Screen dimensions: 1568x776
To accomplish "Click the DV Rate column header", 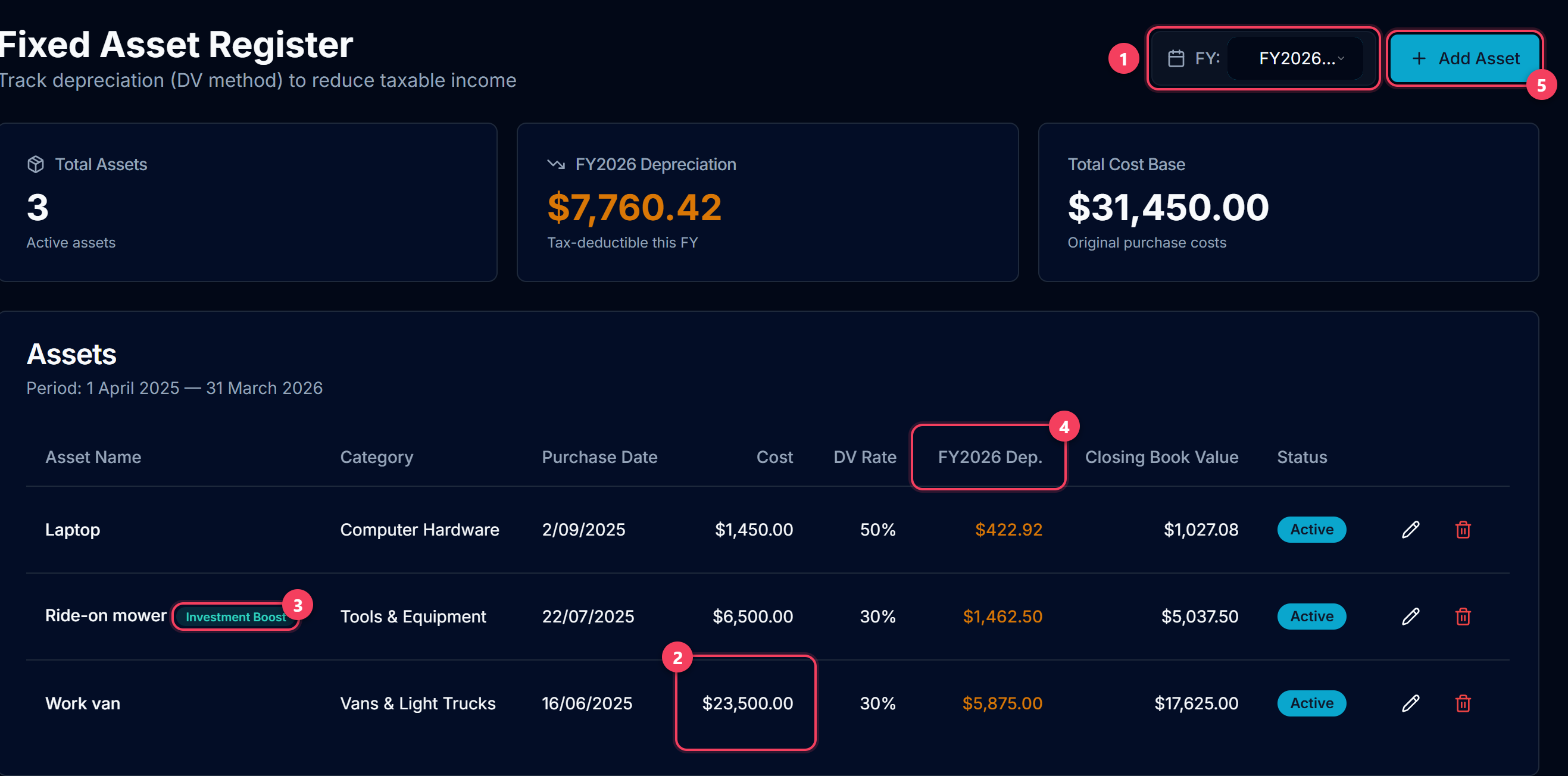I will click(x=864, y=457).
